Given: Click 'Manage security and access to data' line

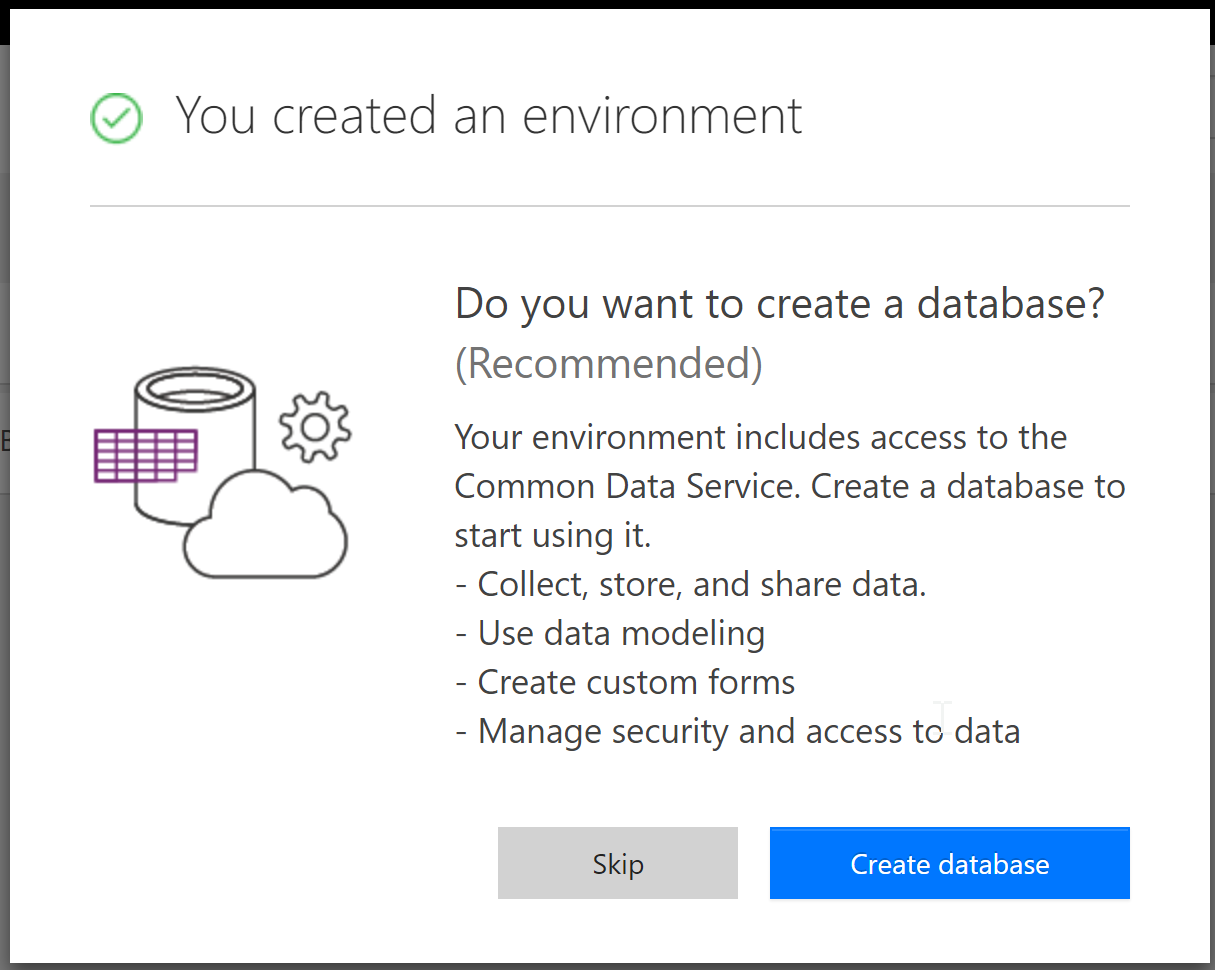Looking at the screenshot, I should [x=738, y=731].
